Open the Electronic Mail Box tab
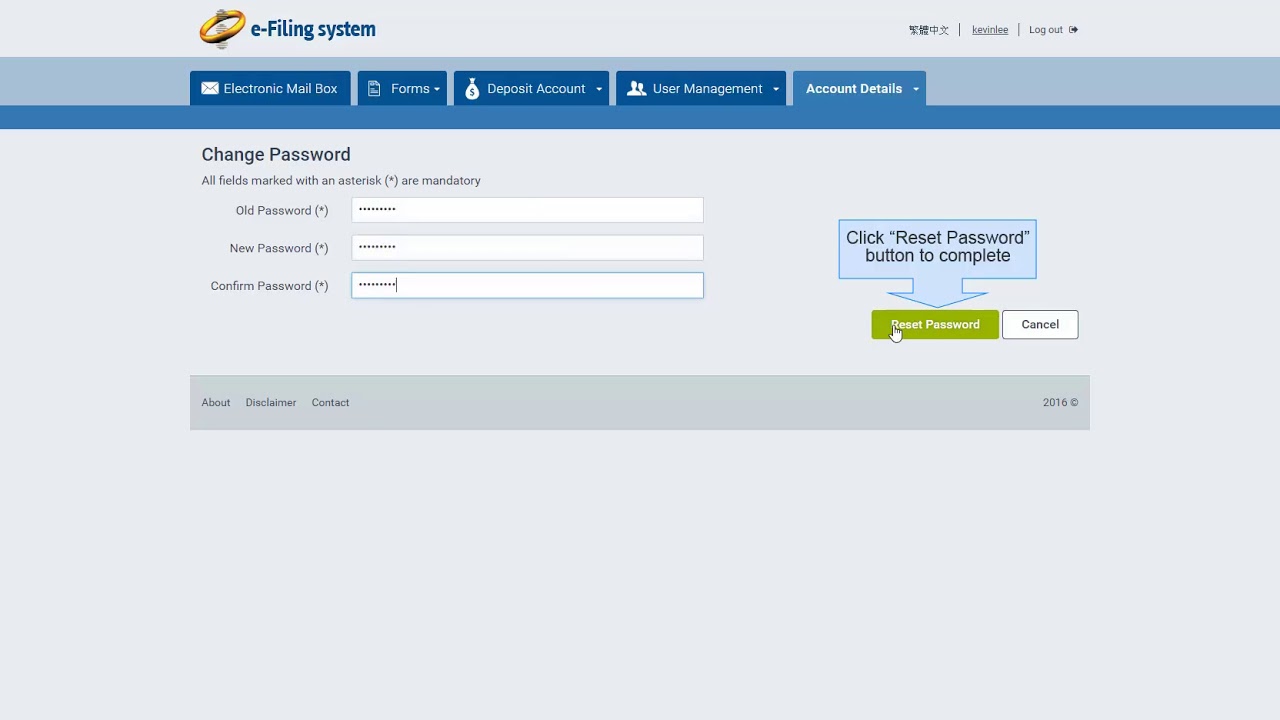Screen dimensions: 1280x720 click(x=270, y=88)
